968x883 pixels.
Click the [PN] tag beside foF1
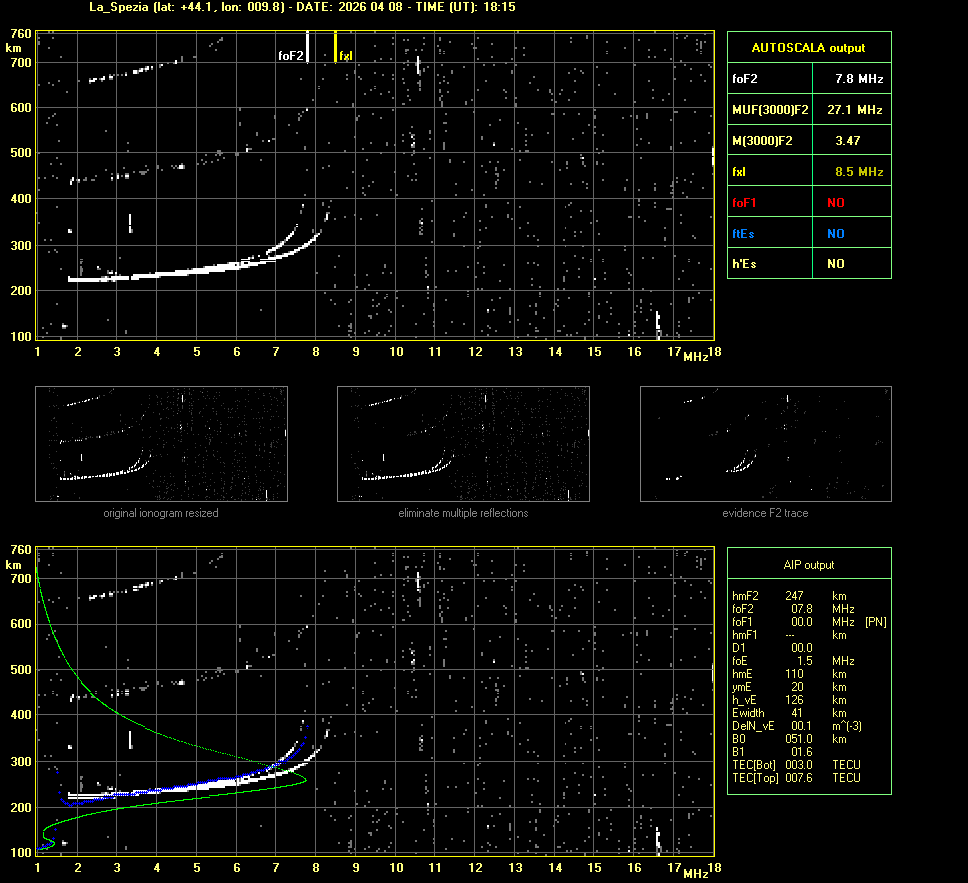click(x=875, y=622)
